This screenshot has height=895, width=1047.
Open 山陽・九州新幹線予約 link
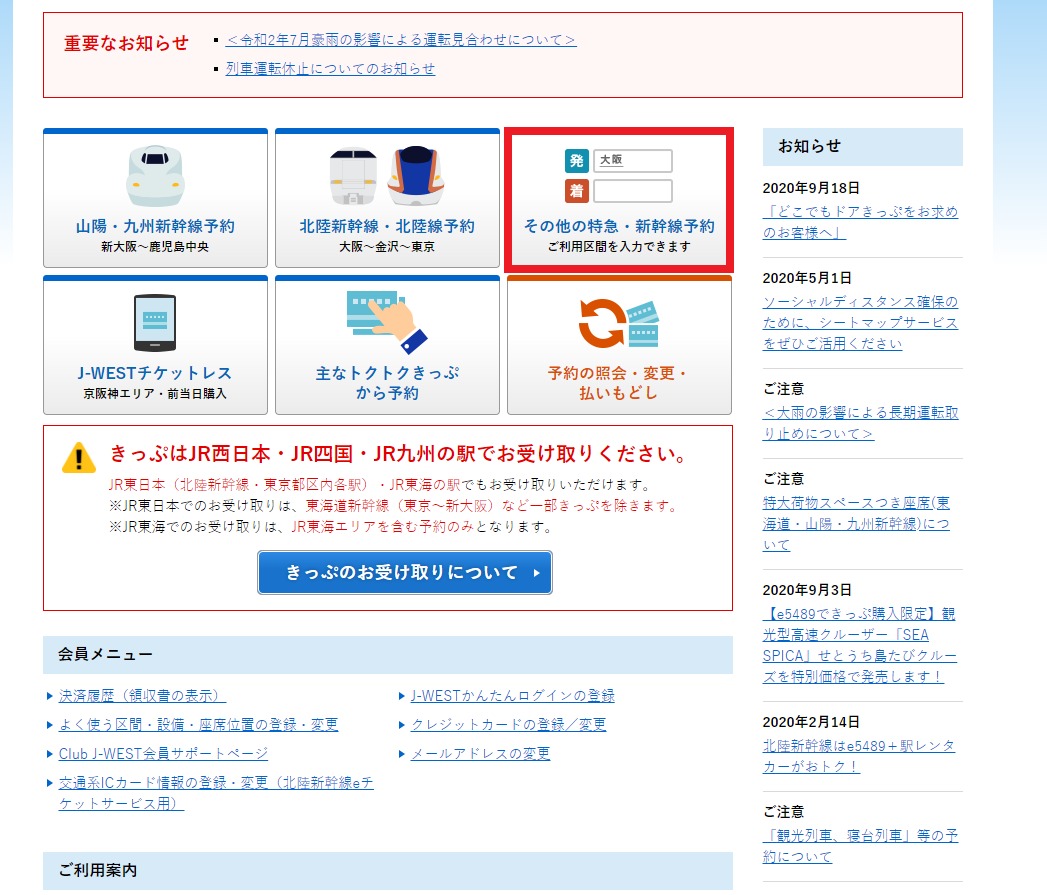(156, 226)
